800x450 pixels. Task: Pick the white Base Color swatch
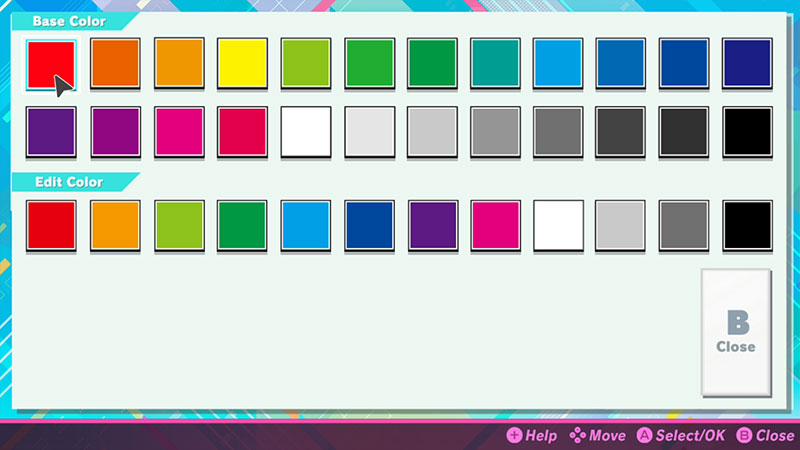tap(306, 132)
